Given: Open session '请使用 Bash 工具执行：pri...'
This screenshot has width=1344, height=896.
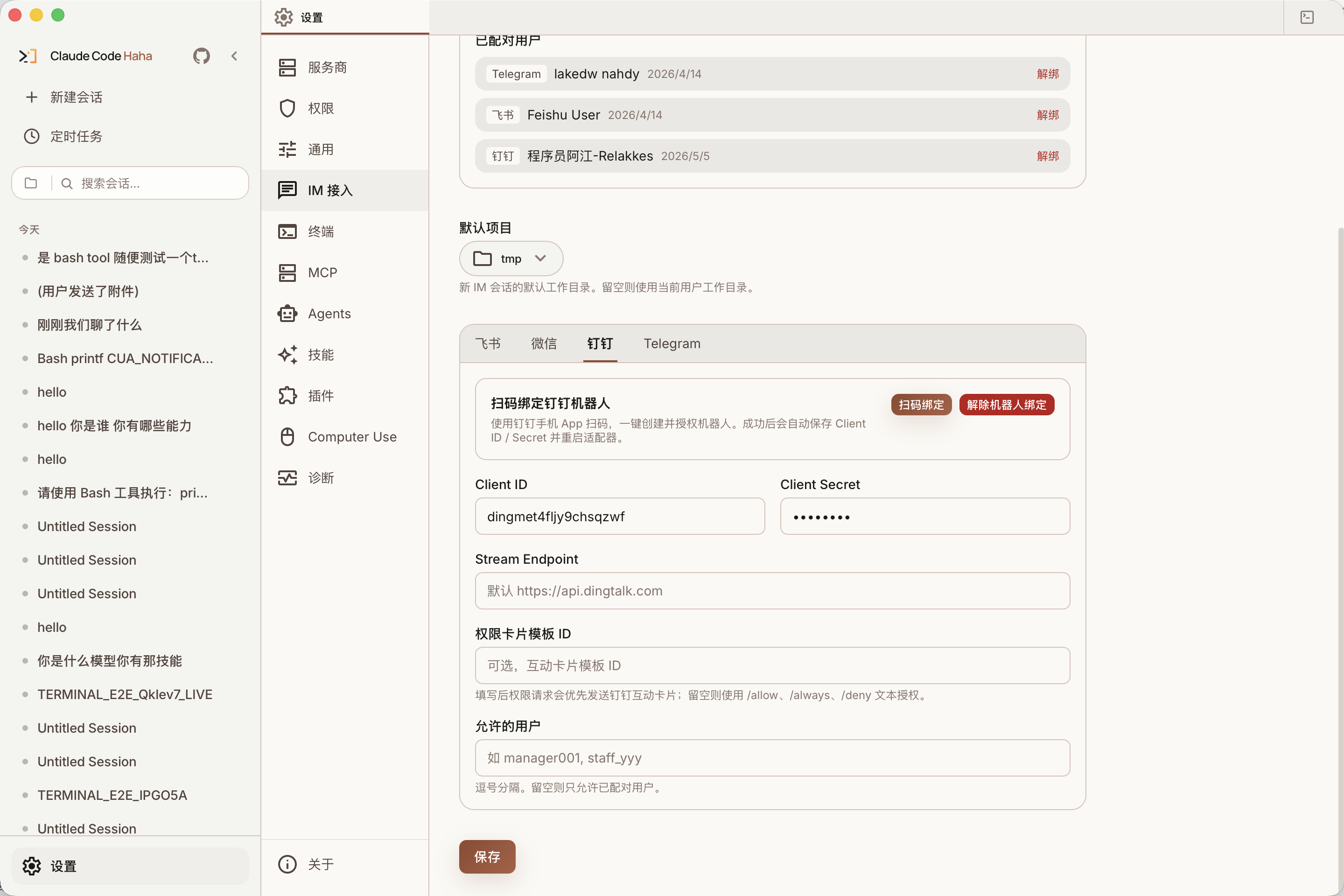Looking at the screenshot, I should pyautogui.click(x=130, y=493).
